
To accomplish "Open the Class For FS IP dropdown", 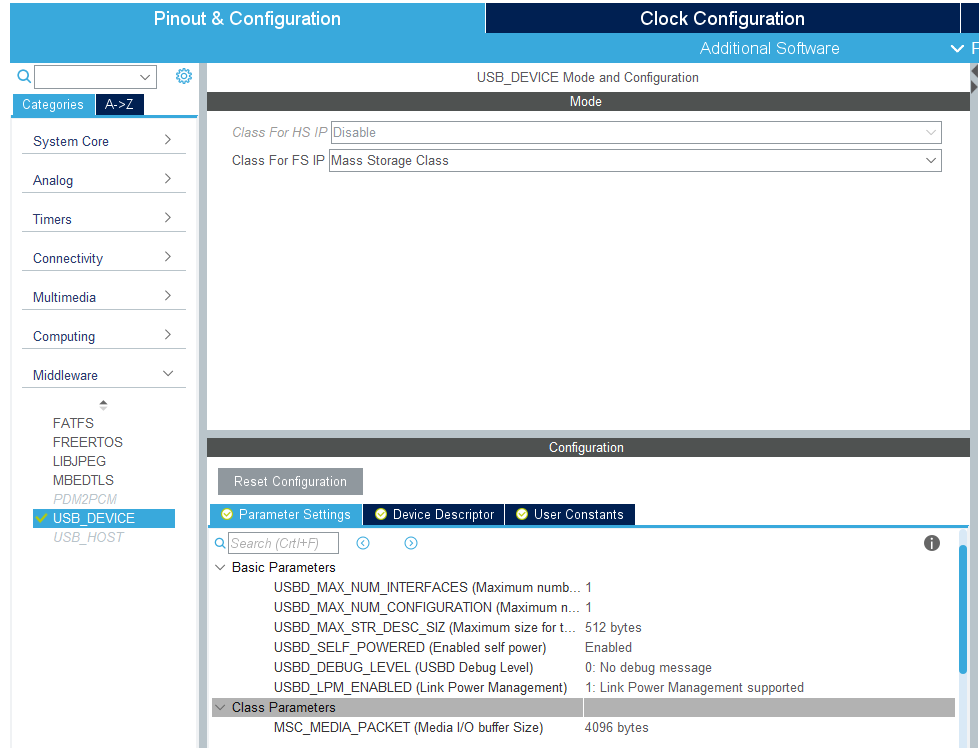I will [635, 160].
